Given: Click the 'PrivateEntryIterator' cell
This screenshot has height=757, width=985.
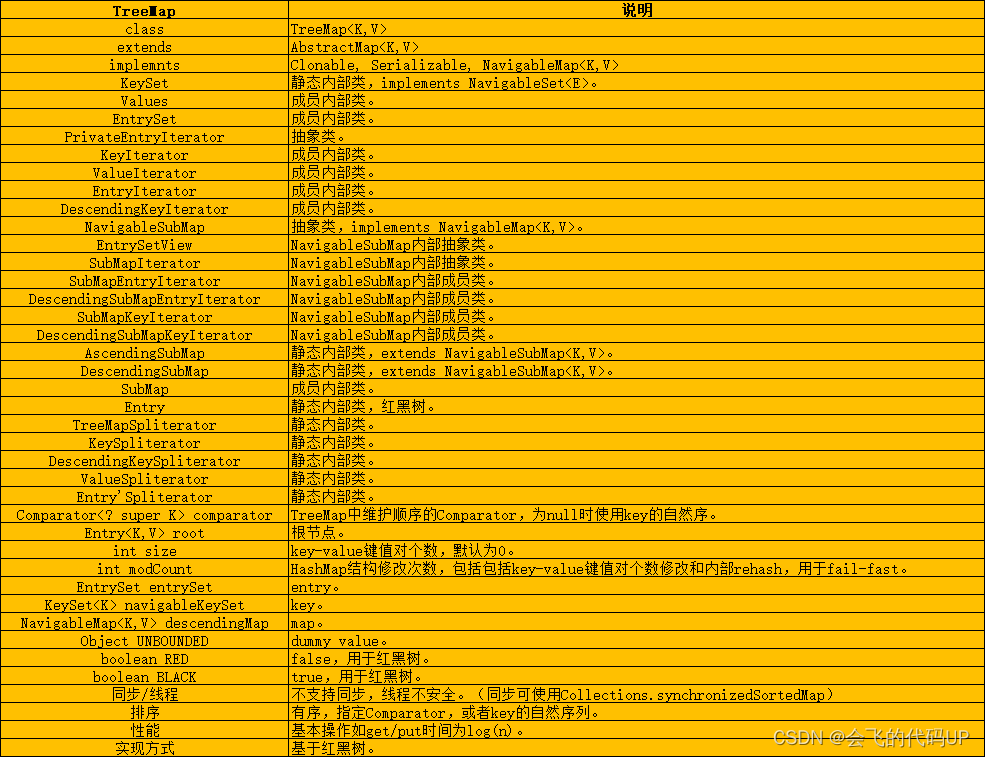Looking at the screenshot, I should (x=144, y=137).
